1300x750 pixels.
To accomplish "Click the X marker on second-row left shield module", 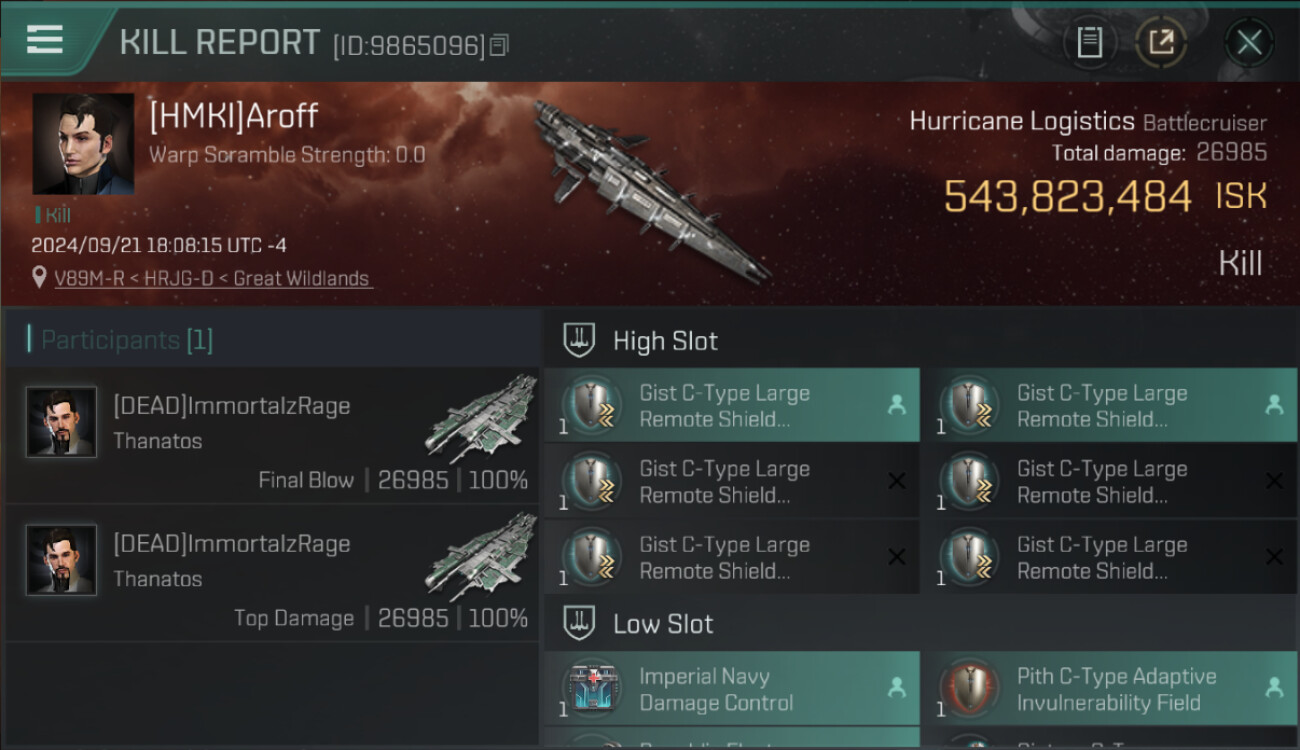I will [x=897, y=481].
